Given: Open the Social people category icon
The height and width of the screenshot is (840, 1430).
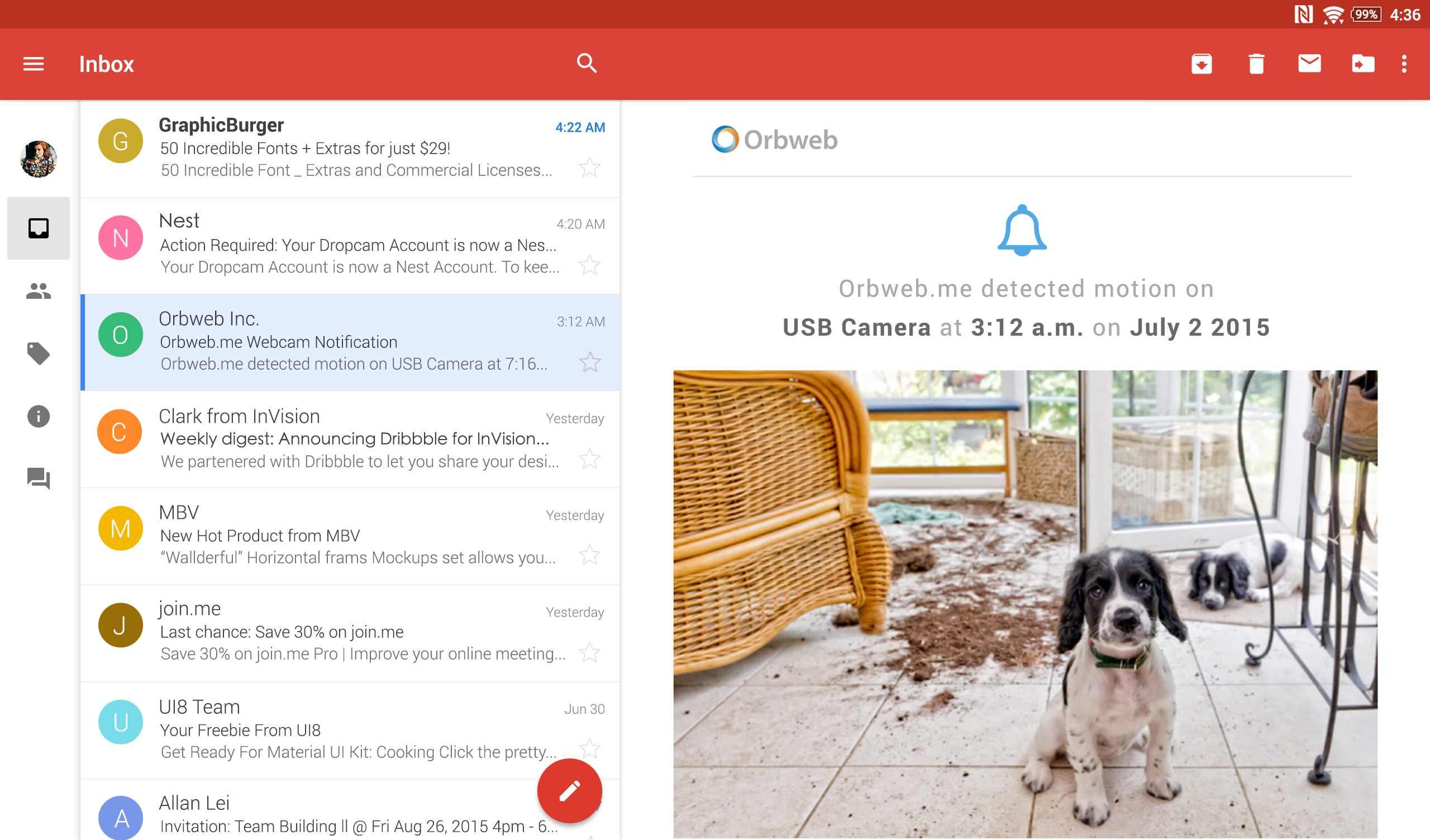Looking at the screenshot, I should pyautogui.click(x=39, y=291).
